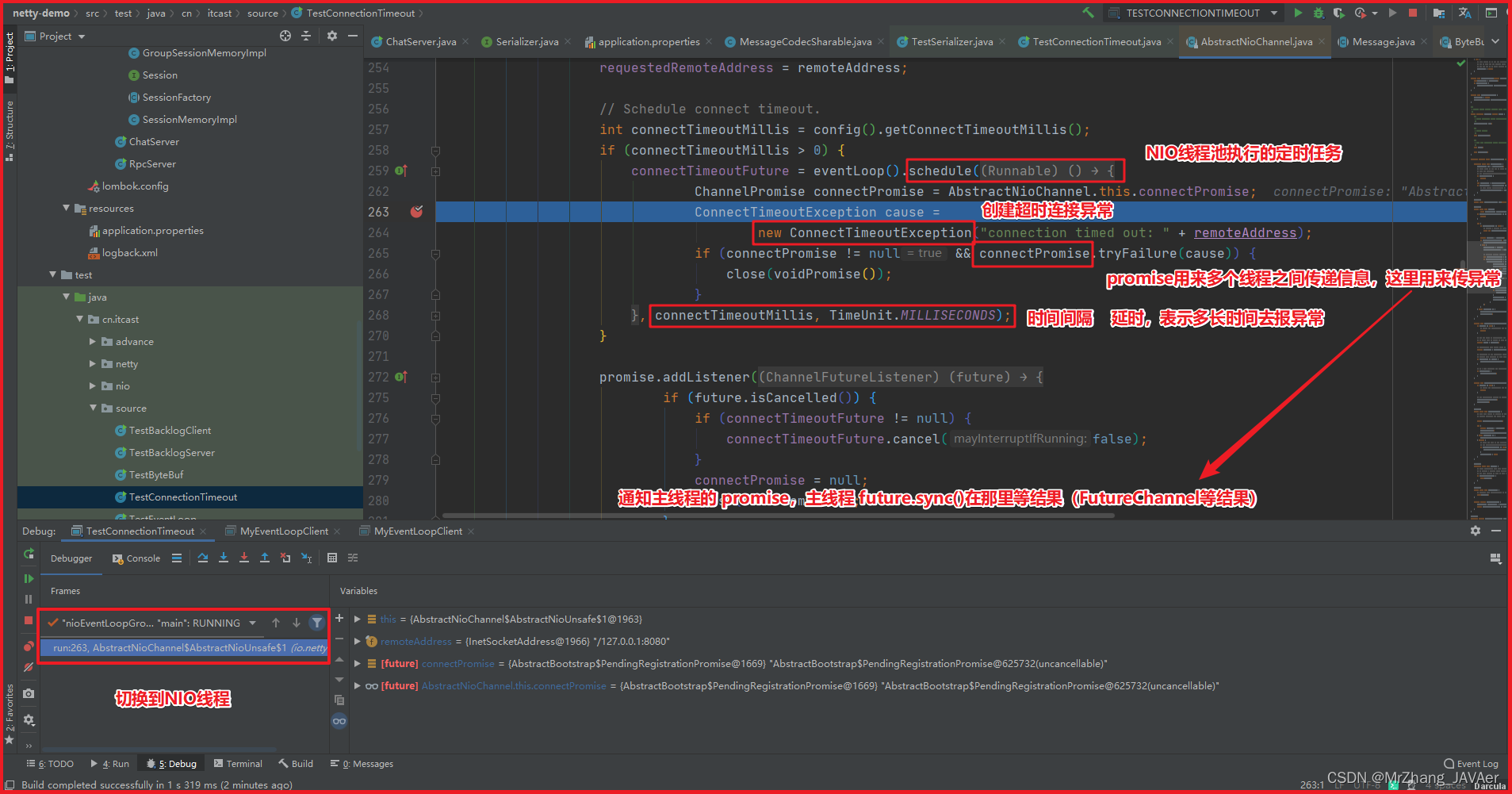Screen dimensions: 1512x794
Task: Click Rerun TestConnectionTimeout debug icon
Action: click(29, 554)
